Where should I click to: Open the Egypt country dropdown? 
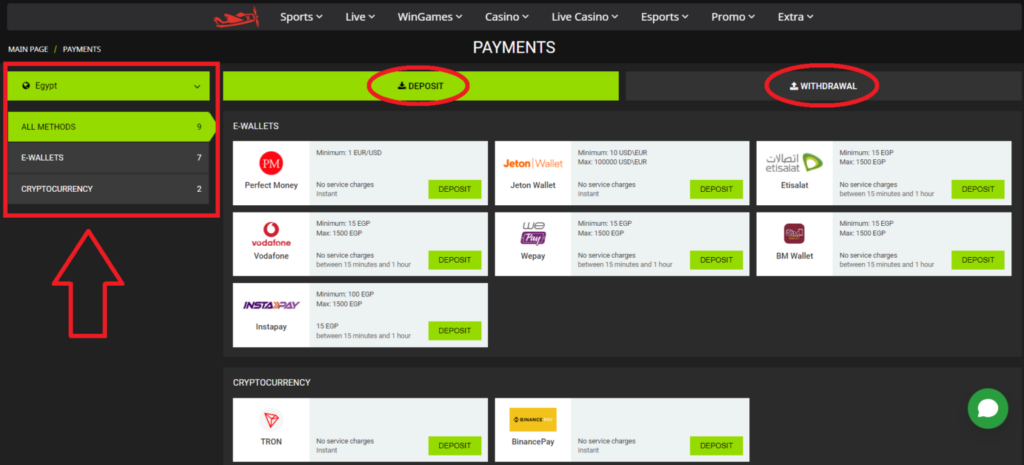[108, 86]
